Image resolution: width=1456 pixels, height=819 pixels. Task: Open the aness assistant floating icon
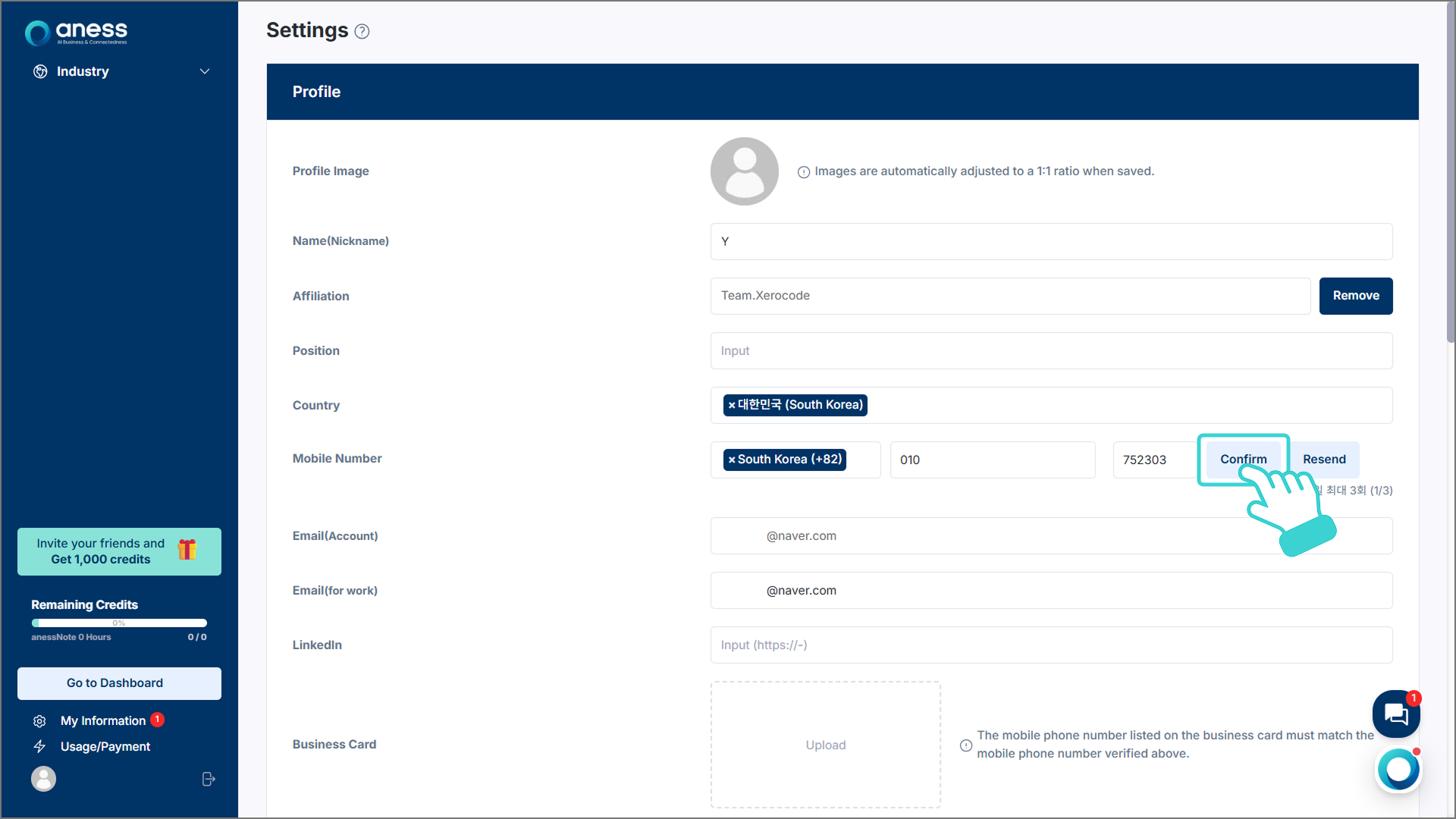pos(1398,770)
